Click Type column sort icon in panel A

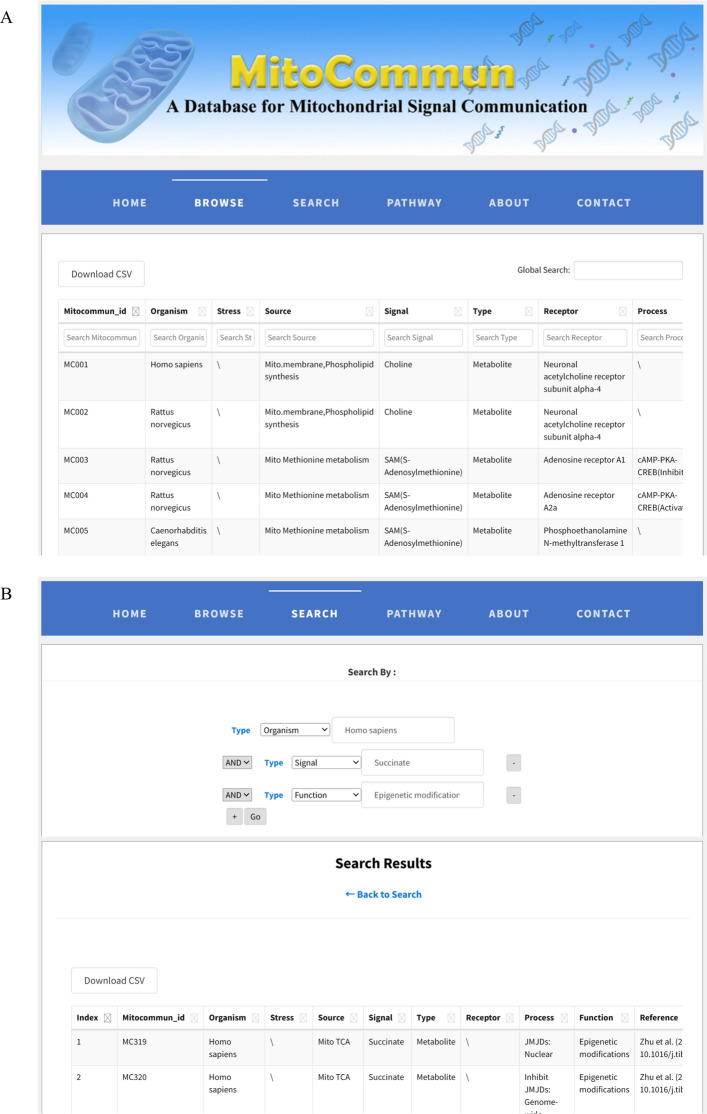tap(529, 311)
